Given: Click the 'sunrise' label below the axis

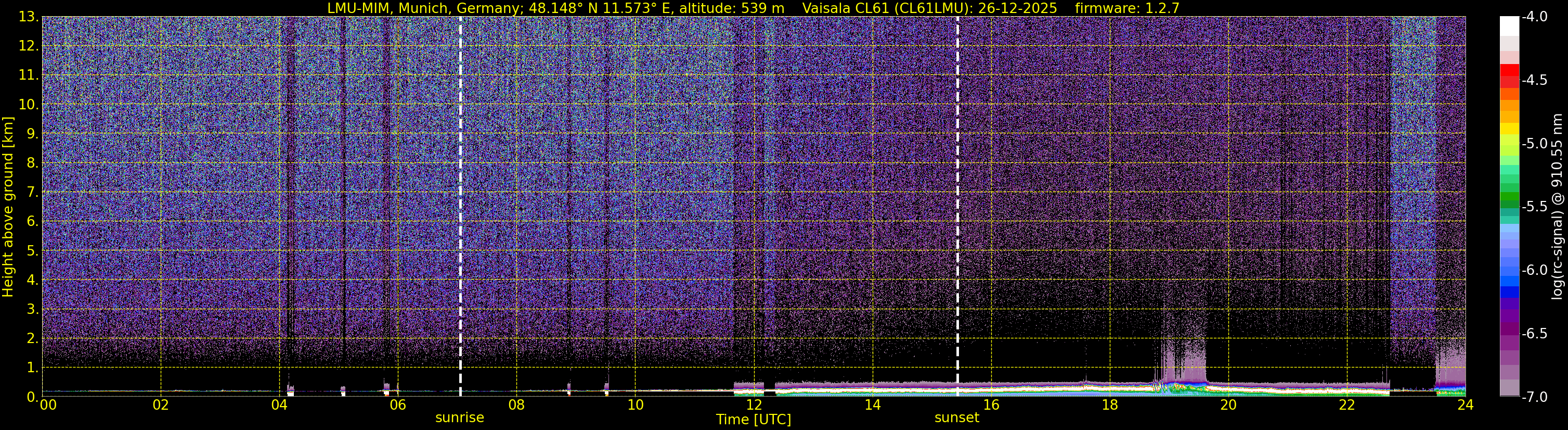Looking at the screenshot, I should [x=460, y=418].
